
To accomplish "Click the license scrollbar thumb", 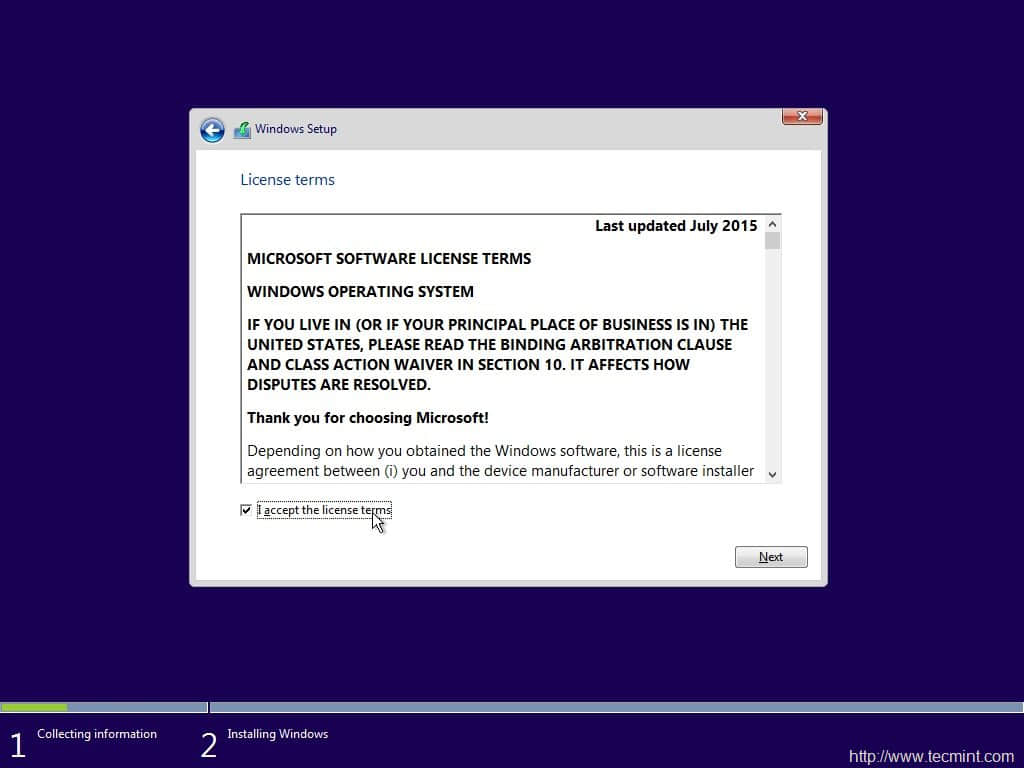I will point(773,241).
